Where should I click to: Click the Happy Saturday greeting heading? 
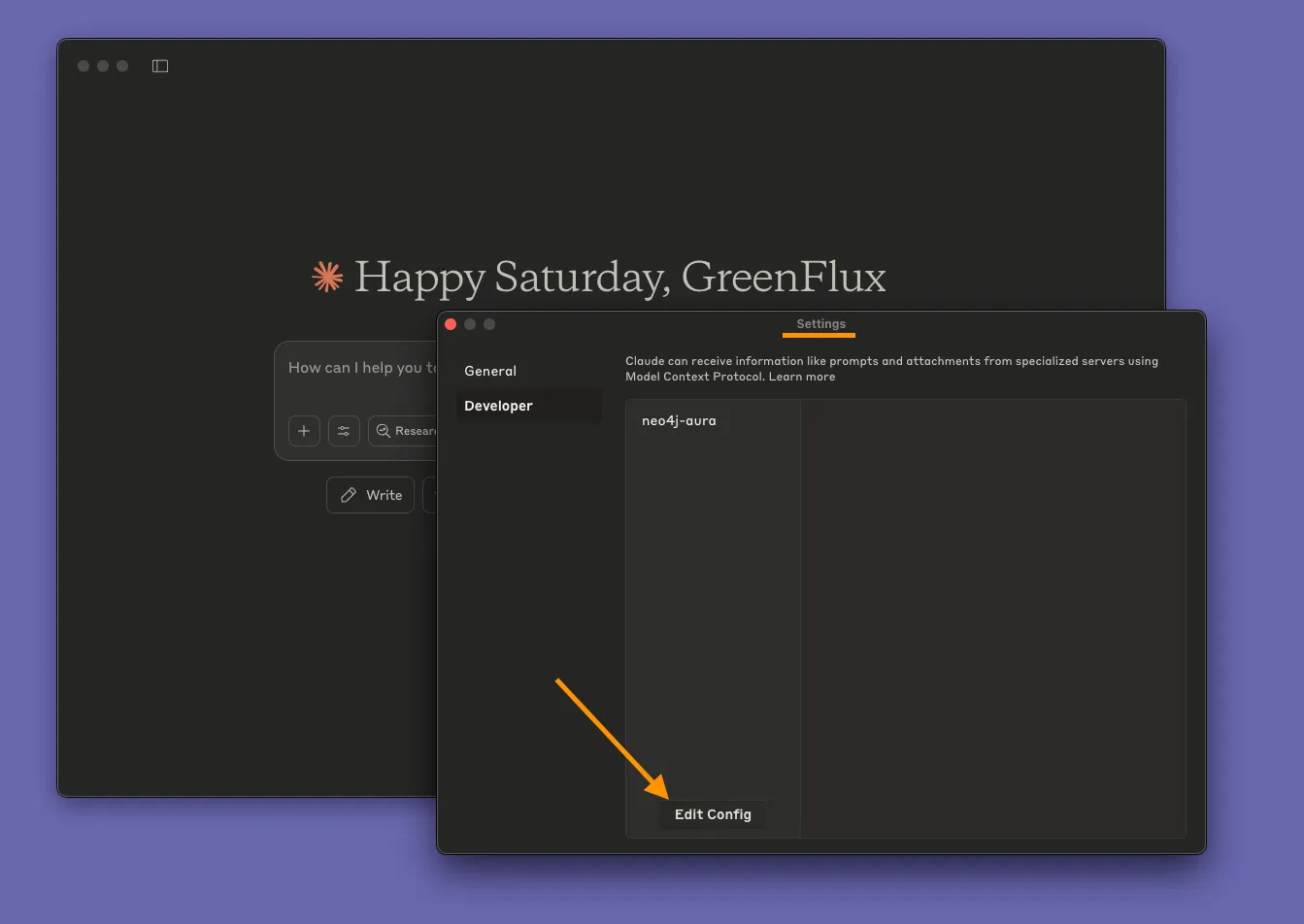(619, 278)
